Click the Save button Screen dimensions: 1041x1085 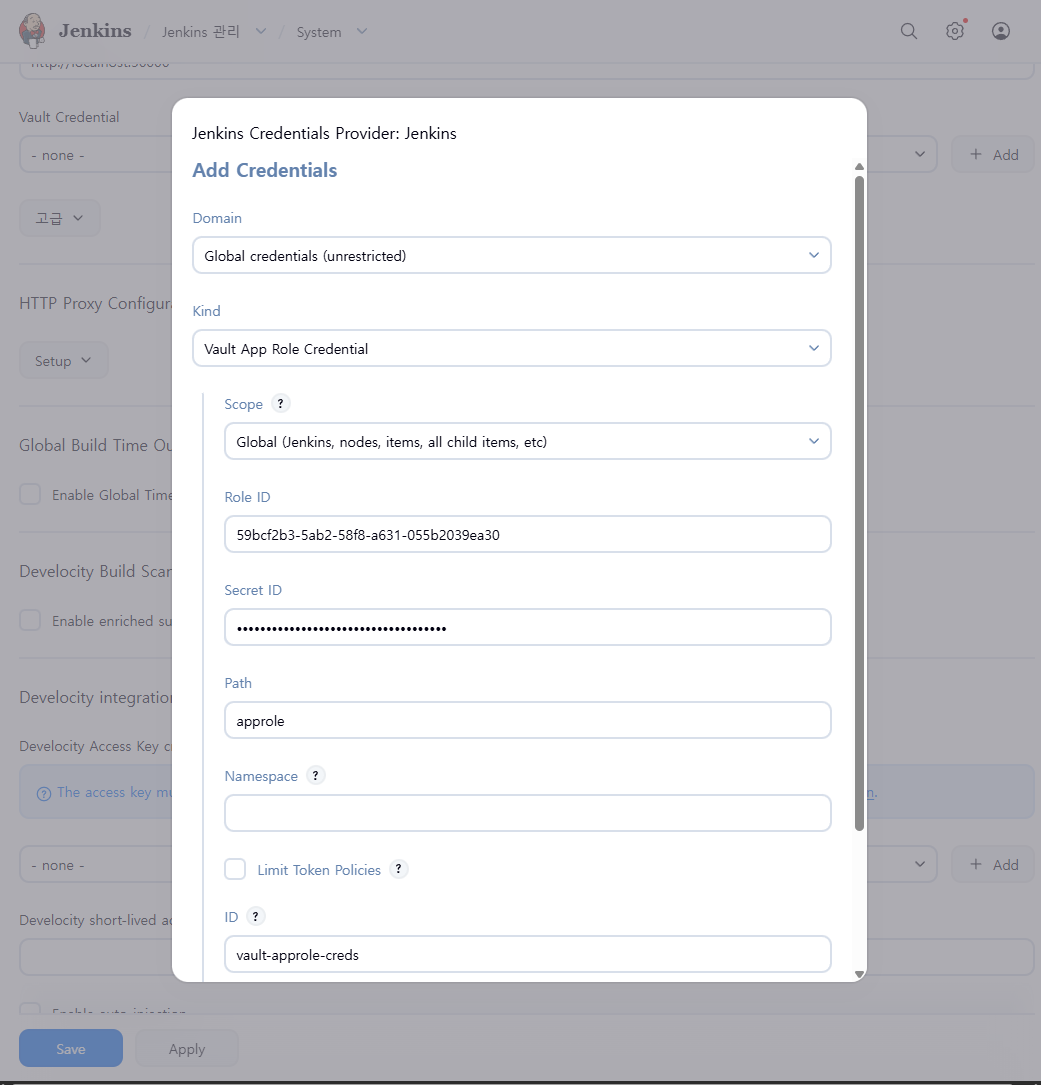[x=71, y=1048]
